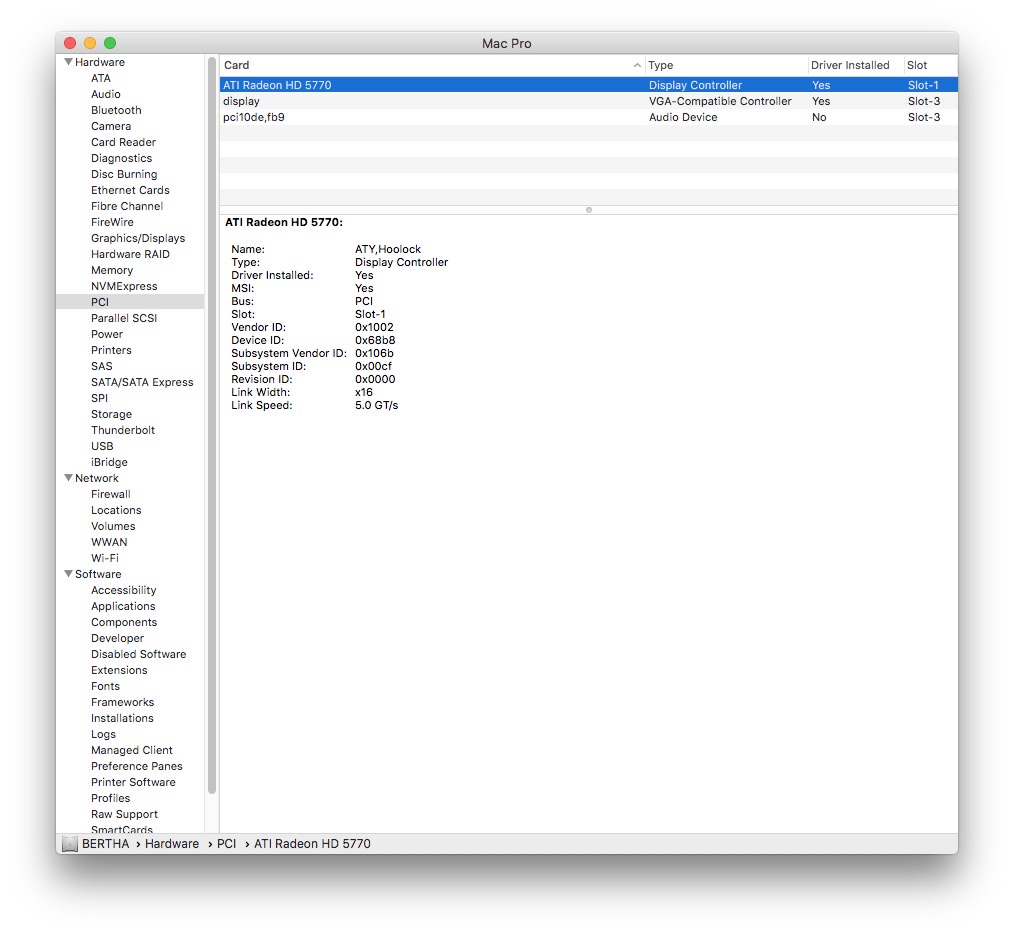Open Fonts under Software
The image size is (1014, 934).
tap(105, 686)
